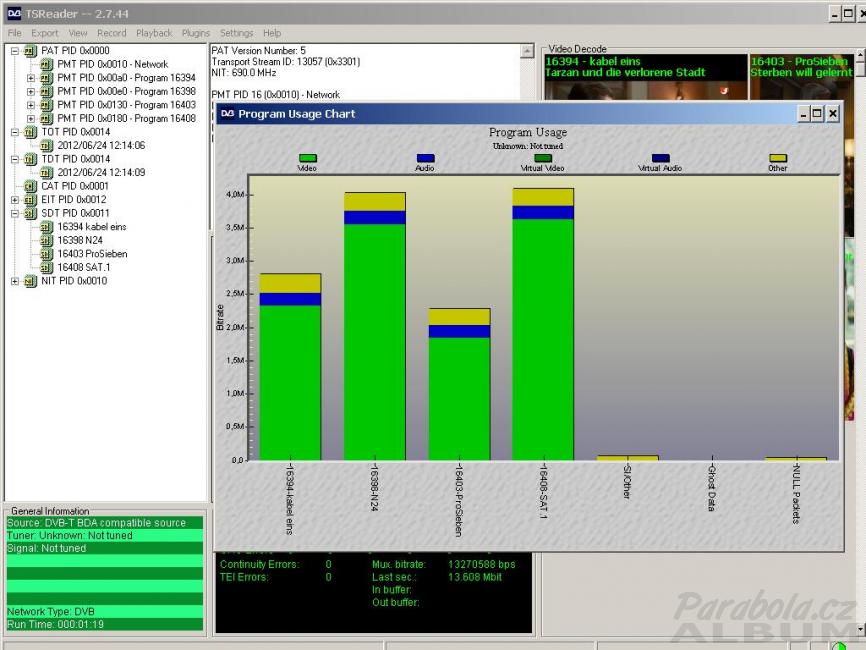Click the 'Run Time: 000:01:19' text
The width and height of the screenshot is (866, 650).
pos(55,625)
